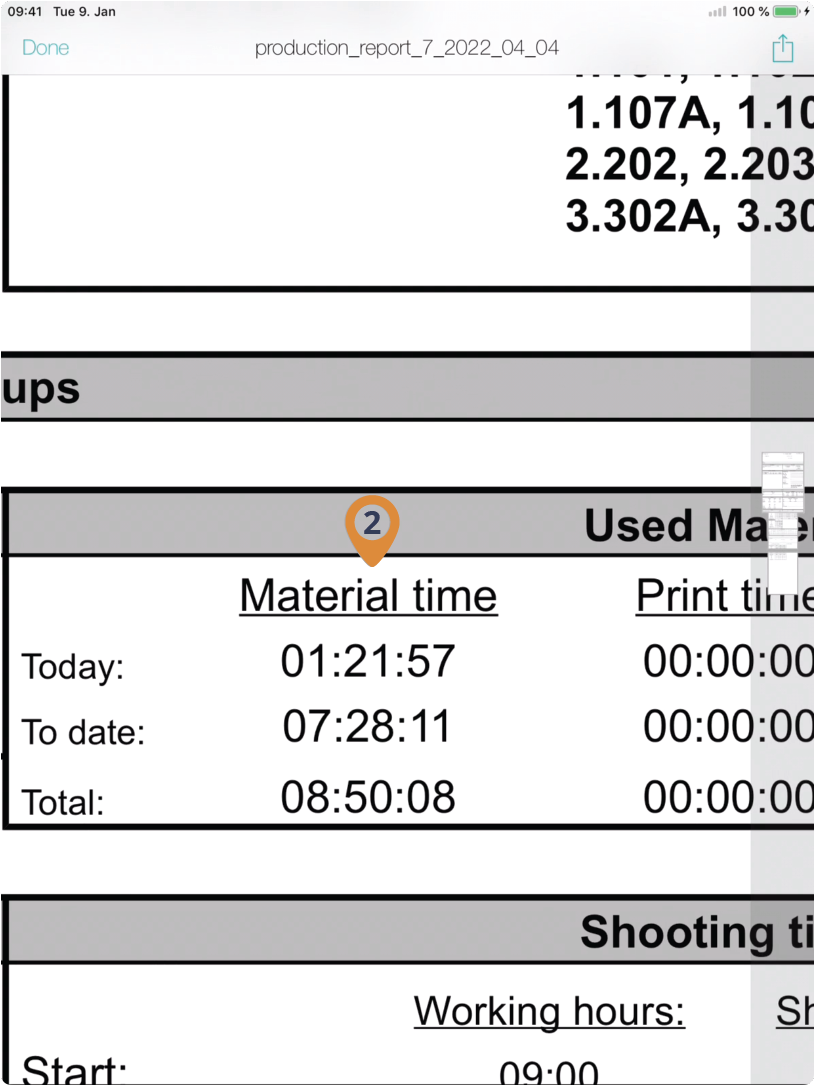Tap the Used Material section header
The image size is (814, 1085).
pos(699,526)
